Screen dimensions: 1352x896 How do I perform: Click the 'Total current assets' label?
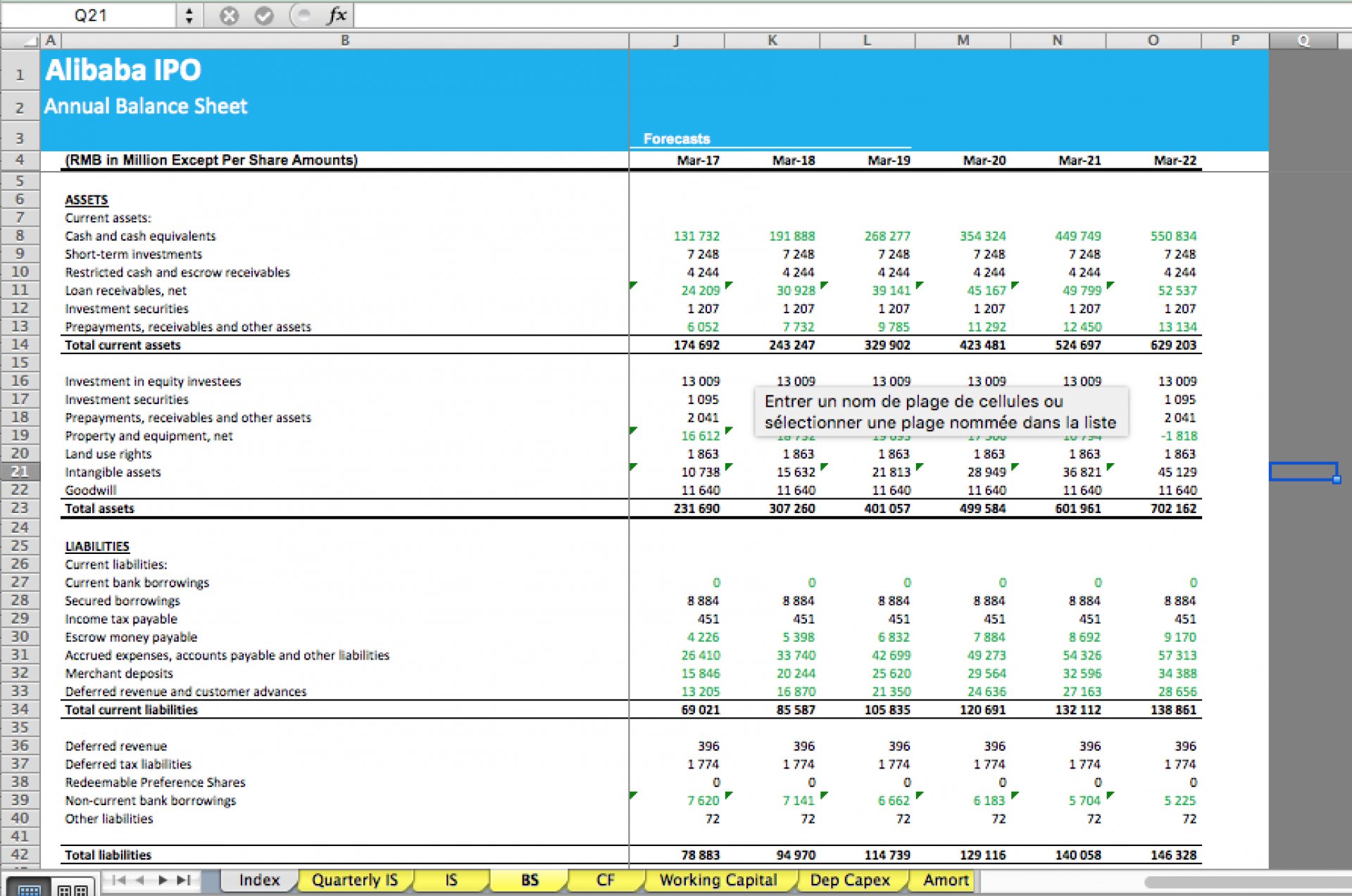[x=123, y=345]
